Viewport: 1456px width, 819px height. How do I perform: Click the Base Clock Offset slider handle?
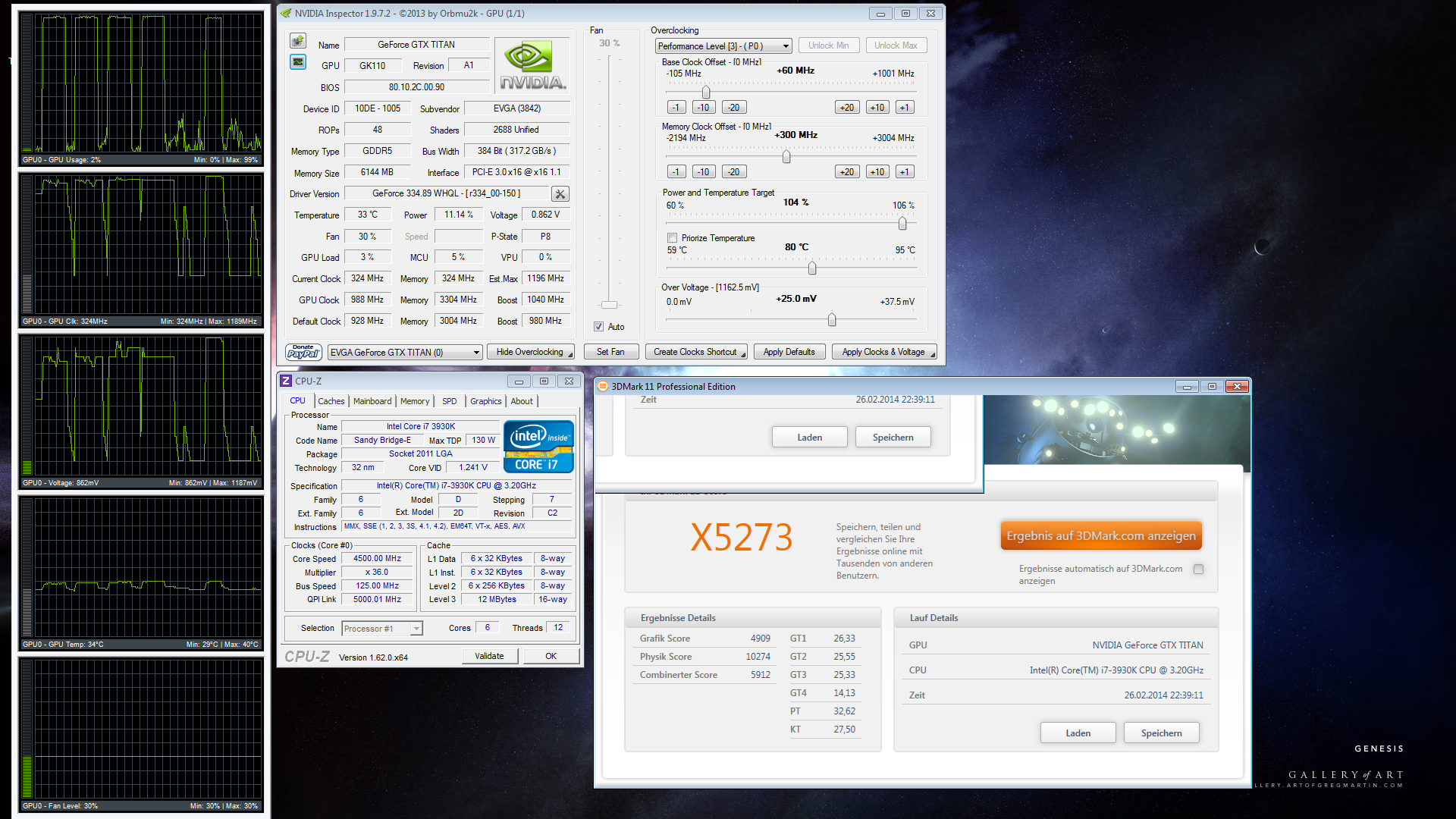706,92
